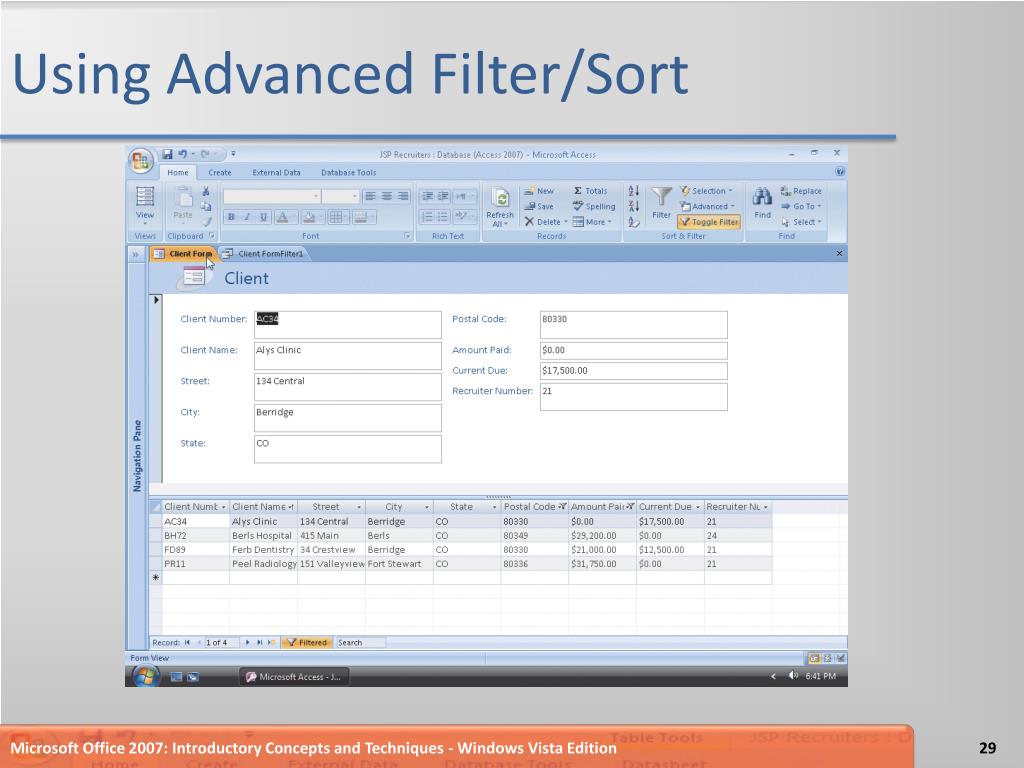Click the Sort Descending Z-A icon
The image size is (1024, 768).
(x=633, y=206)
